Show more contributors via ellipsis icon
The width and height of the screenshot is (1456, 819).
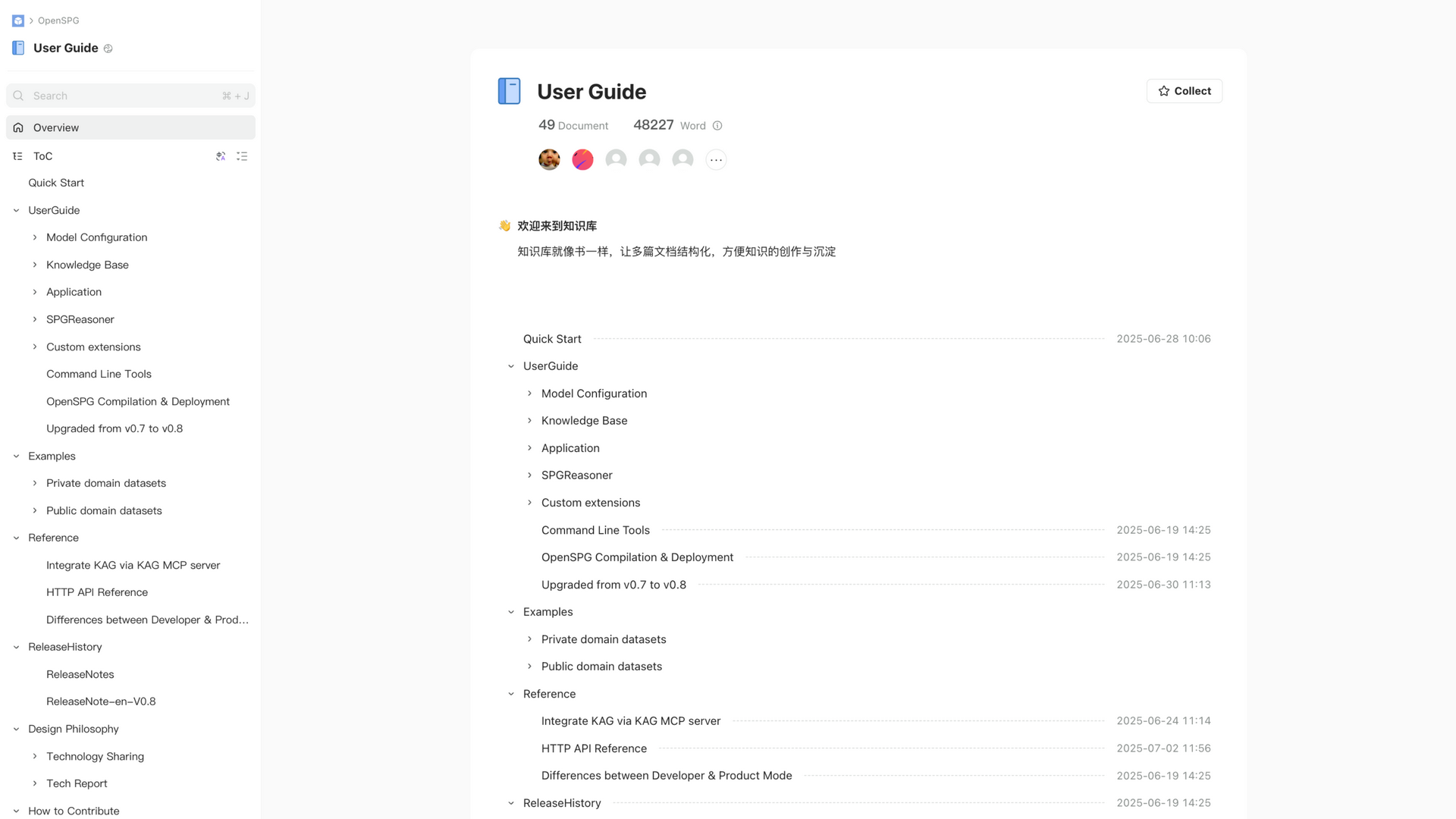[716, 159]
